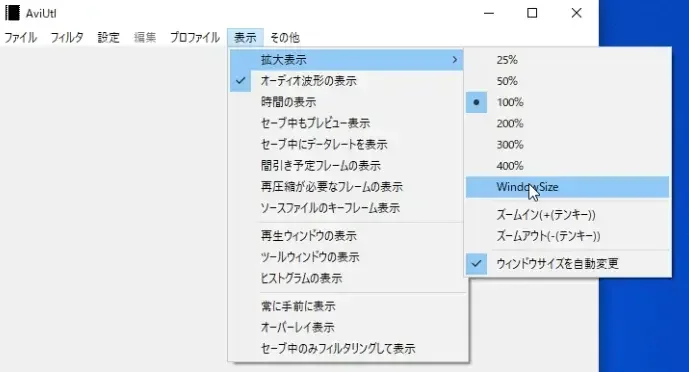Maximize the AviUtl window
The width and height of the screenshot is (689, 372).
[x=532, y=13]
